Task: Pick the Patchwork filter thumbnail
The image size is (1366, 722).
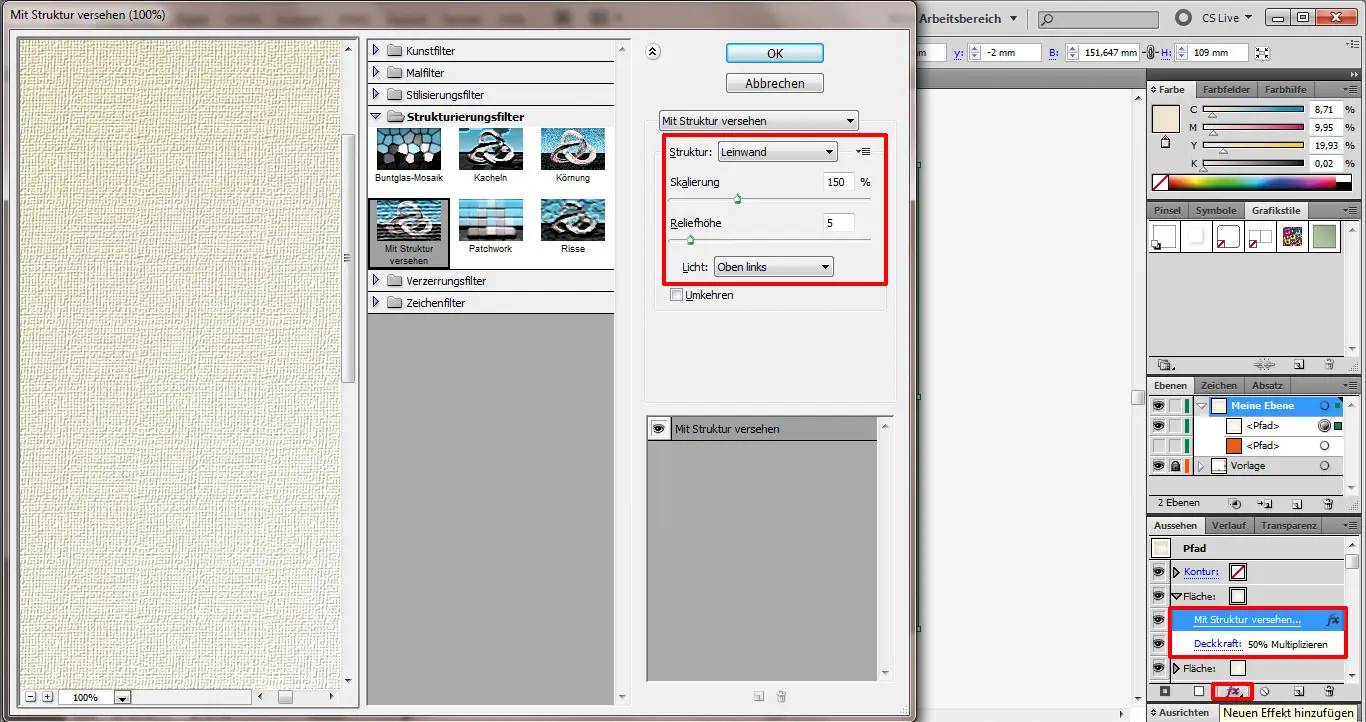Action: [x=490, y=220]
